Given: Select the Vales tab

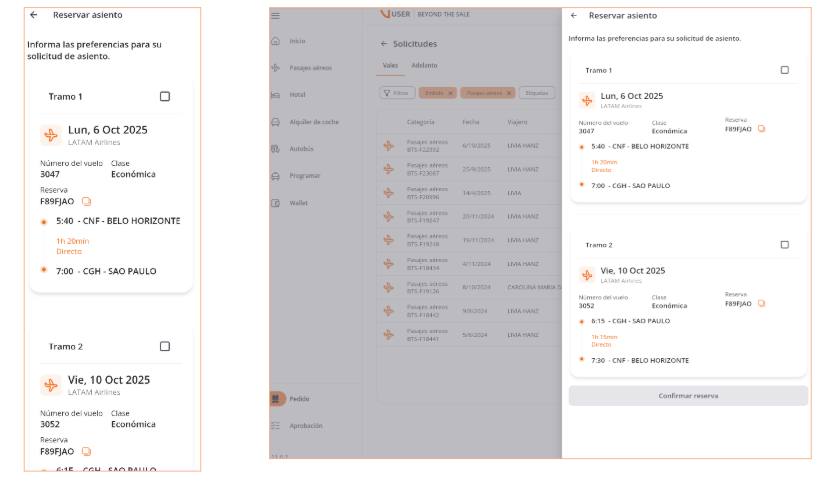Looking at the screenshot, I should click(391, 65).
